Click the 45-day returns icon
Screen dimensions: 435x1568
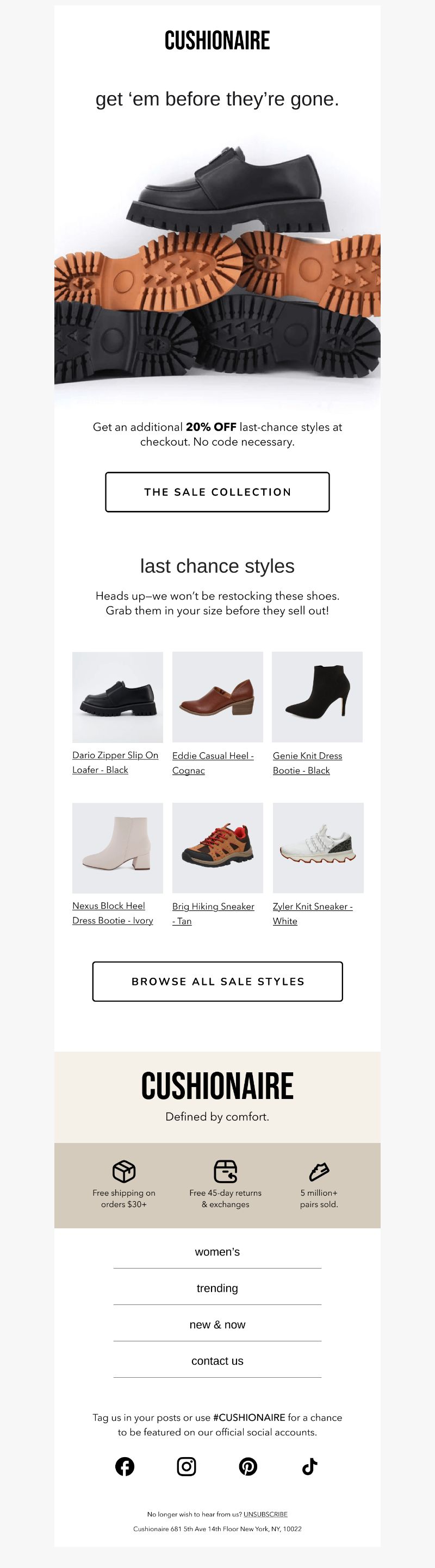pyautogui.click(x=226, y=1171)
